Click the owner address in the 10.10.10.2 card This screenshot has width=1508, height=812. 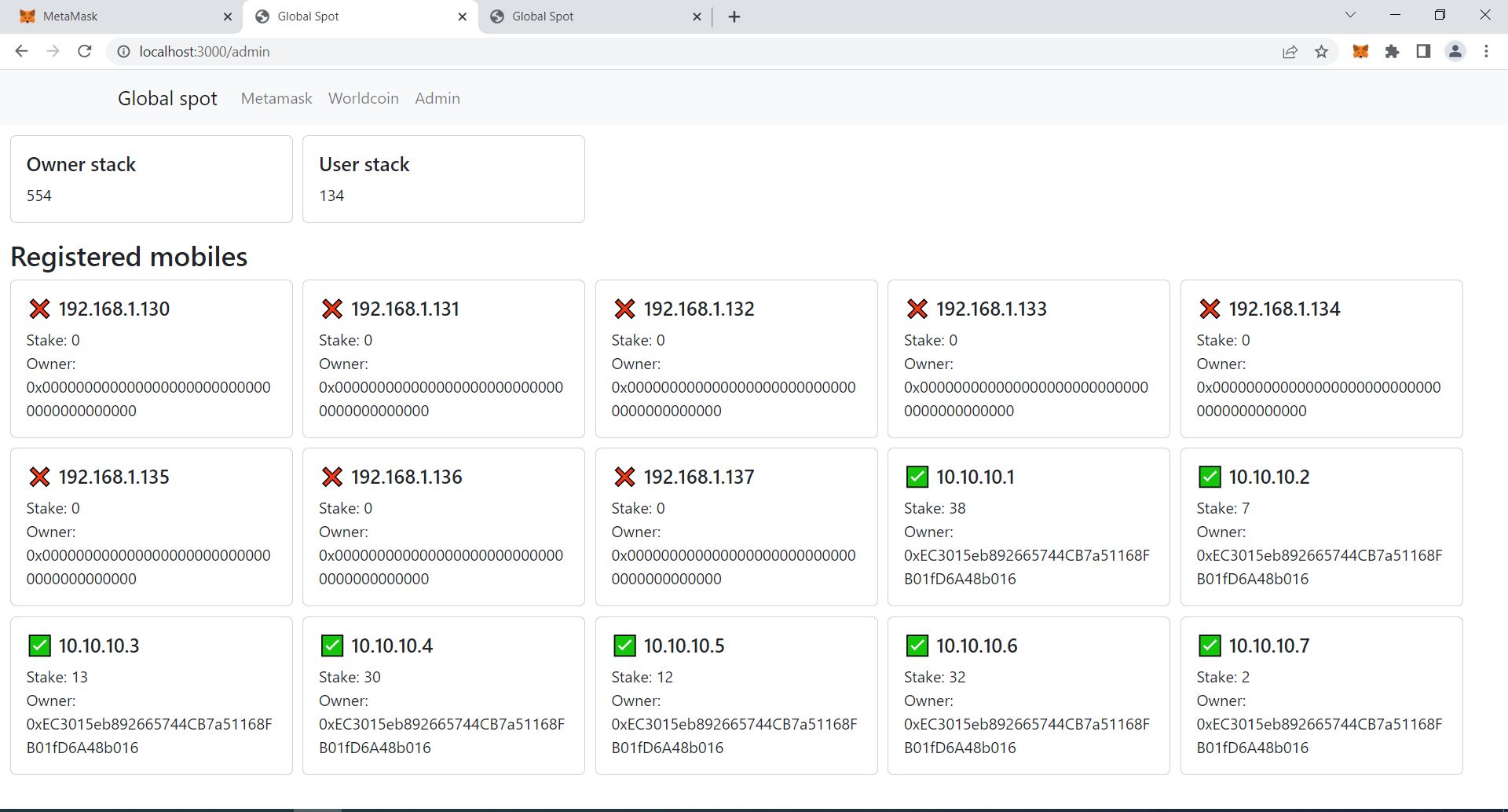click(1319, 567)
